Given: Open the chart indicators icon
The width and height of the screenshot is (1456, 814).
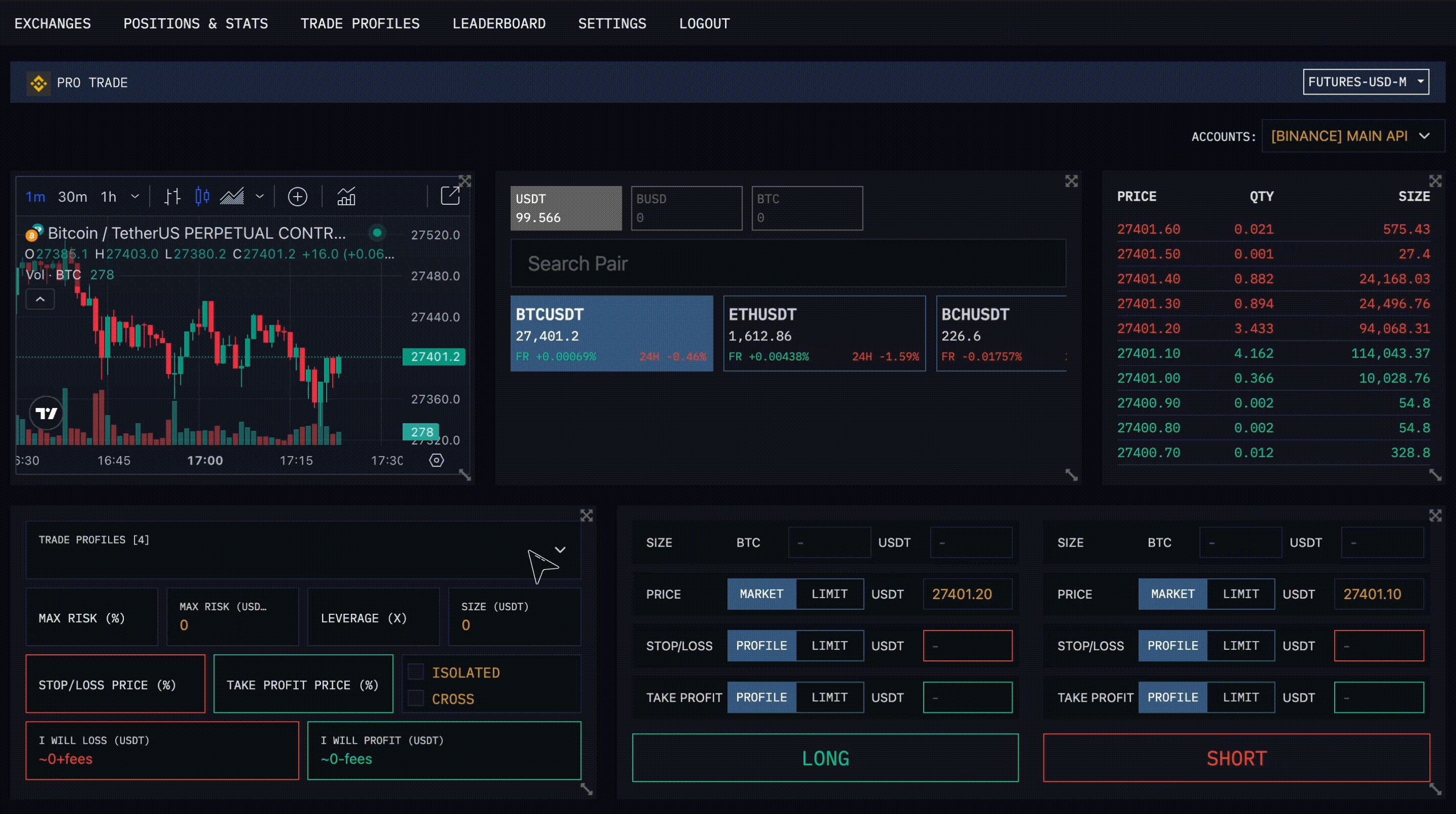Looking at the screenshot, I should [x=346, y=197].
